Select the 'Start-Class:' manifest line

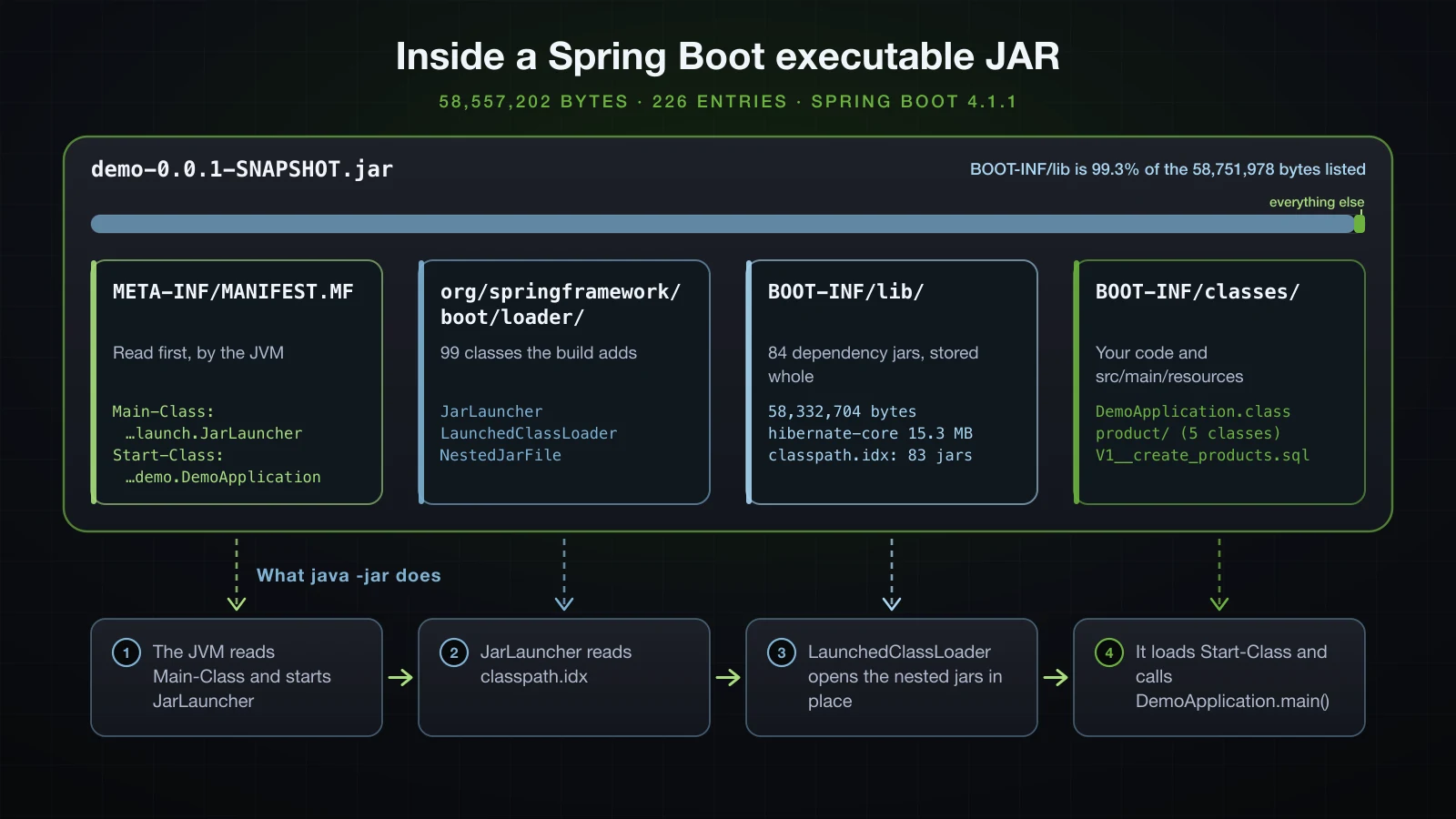tap(167, 455)
